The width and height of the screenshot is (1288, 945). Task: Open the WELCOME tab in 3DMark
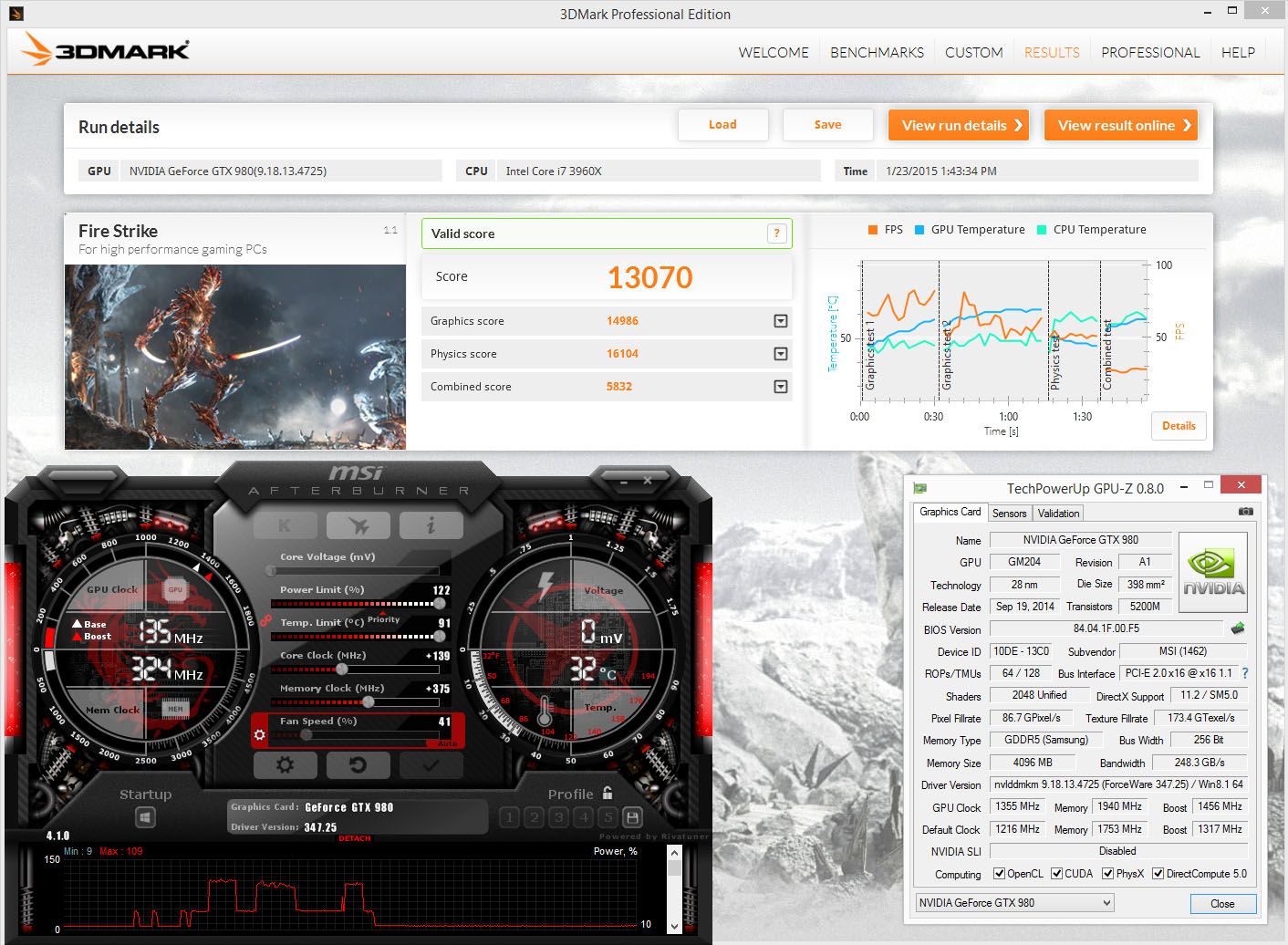pos(774,53)
